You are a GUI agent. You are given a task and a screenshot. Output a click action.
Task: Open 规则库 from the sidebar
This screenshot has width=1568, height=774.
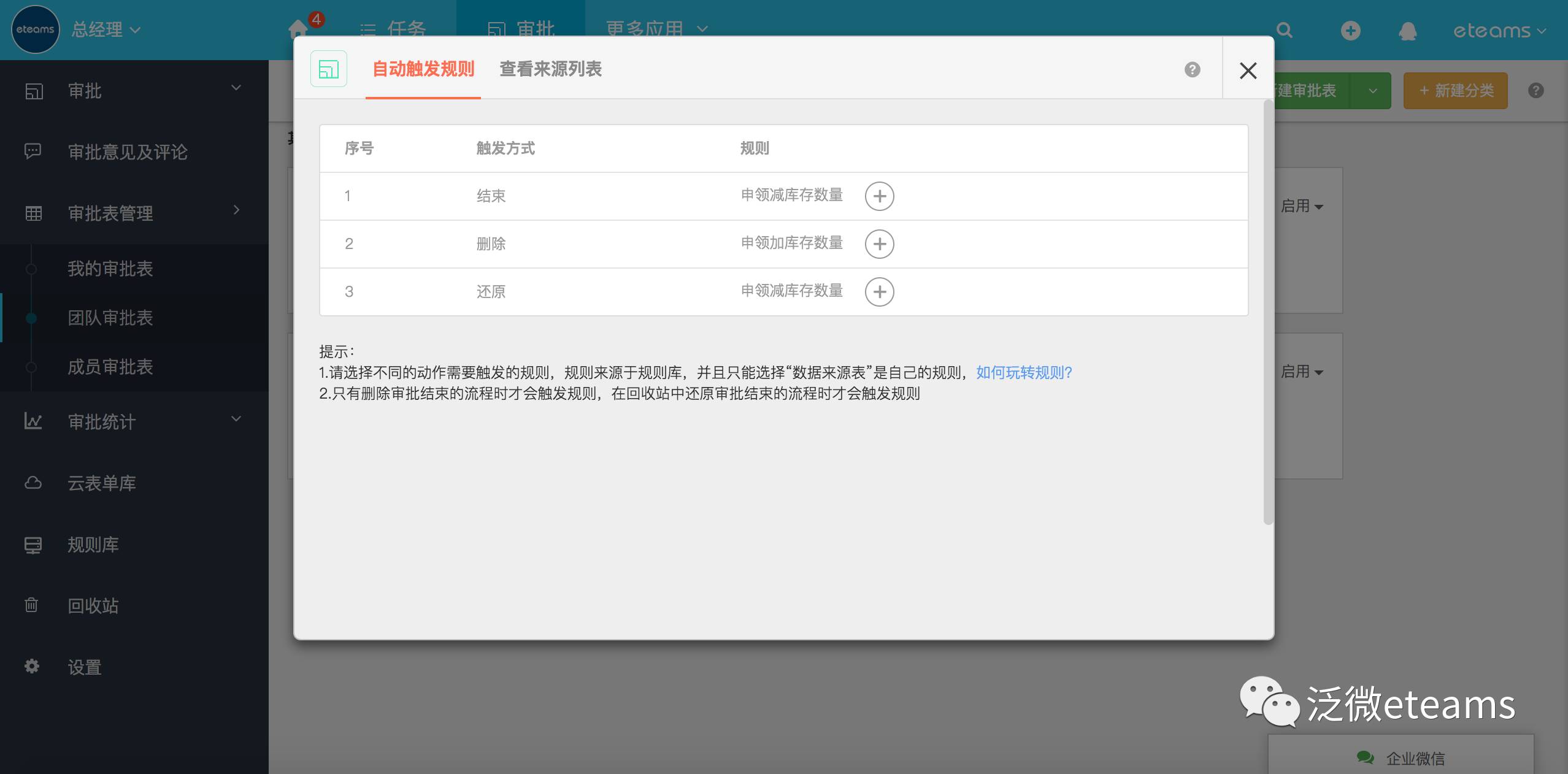[x=93, y=545]
